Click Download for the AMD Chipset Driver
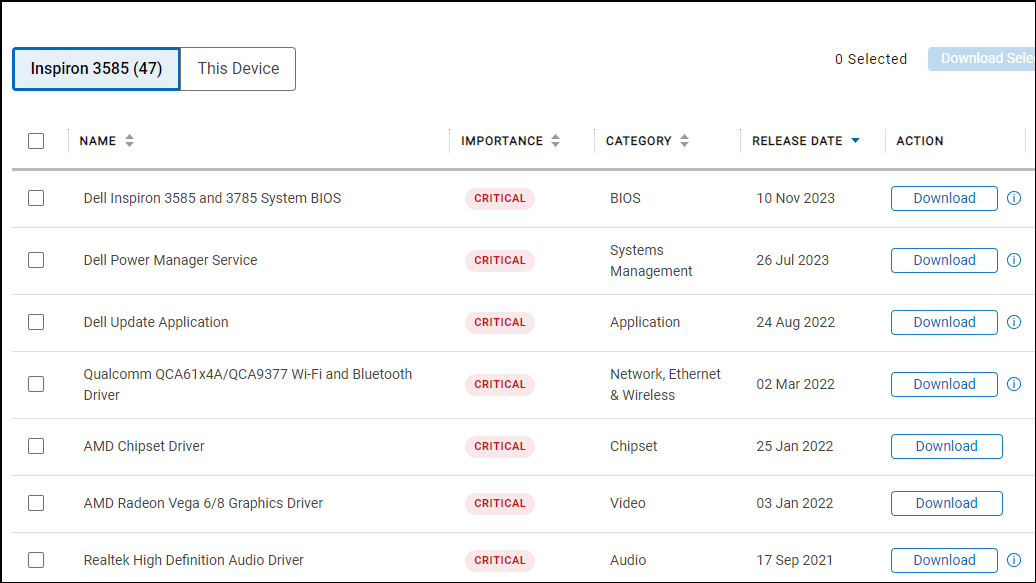 pos(946,446)
